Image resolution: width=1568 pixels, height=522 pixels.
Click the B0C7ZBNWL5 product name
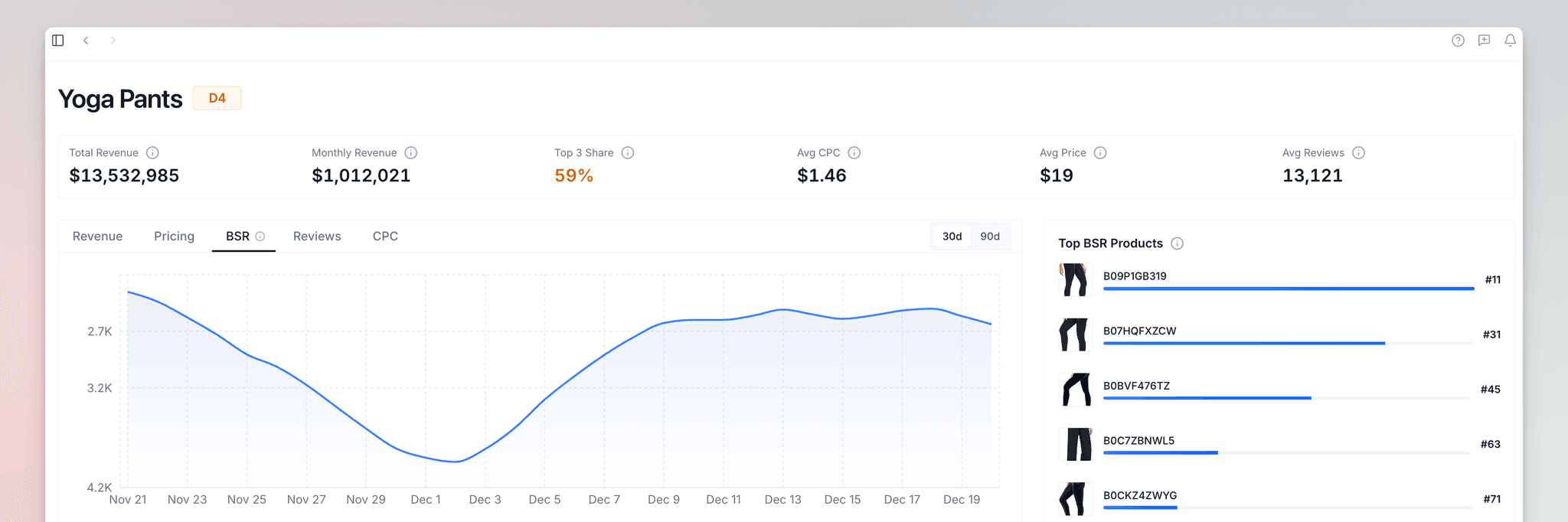1138,441
